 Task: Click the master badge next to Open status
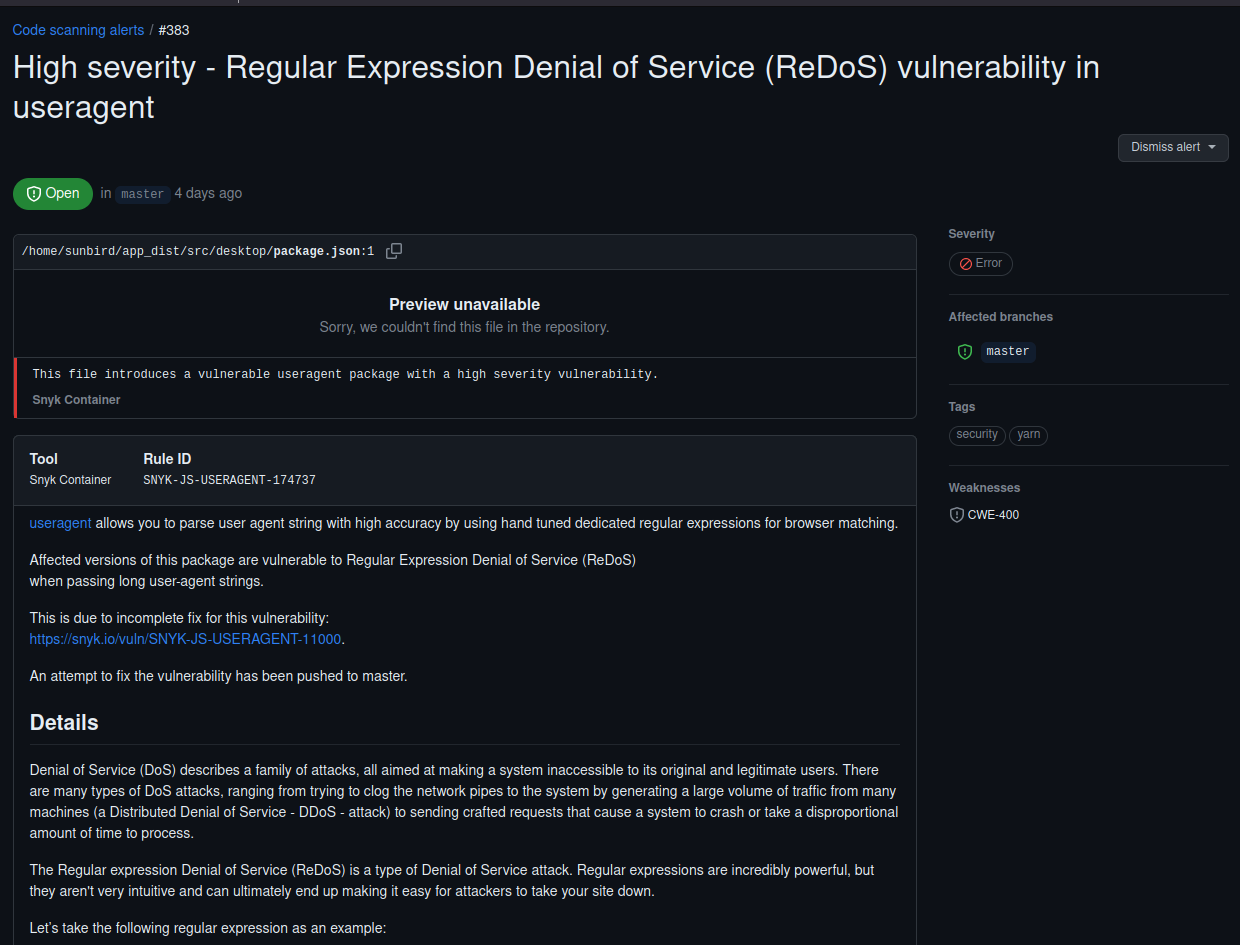pyautogui.click(x=141, y=193)
